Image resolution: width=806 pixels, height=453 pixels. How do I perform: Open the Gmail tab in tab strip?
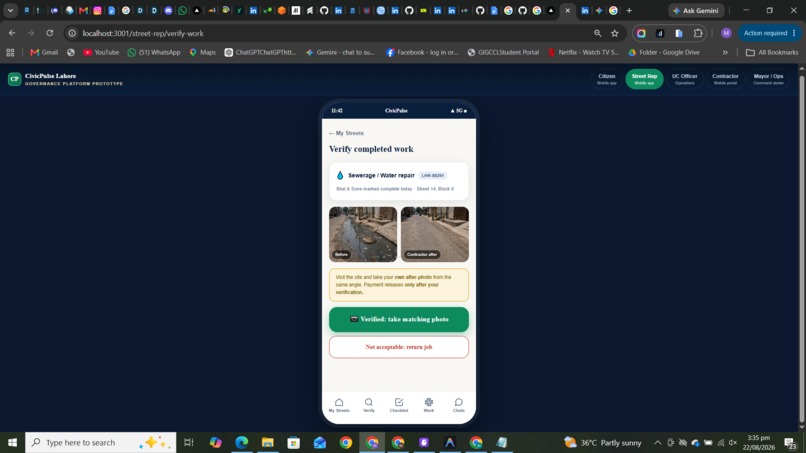(83, 10)
